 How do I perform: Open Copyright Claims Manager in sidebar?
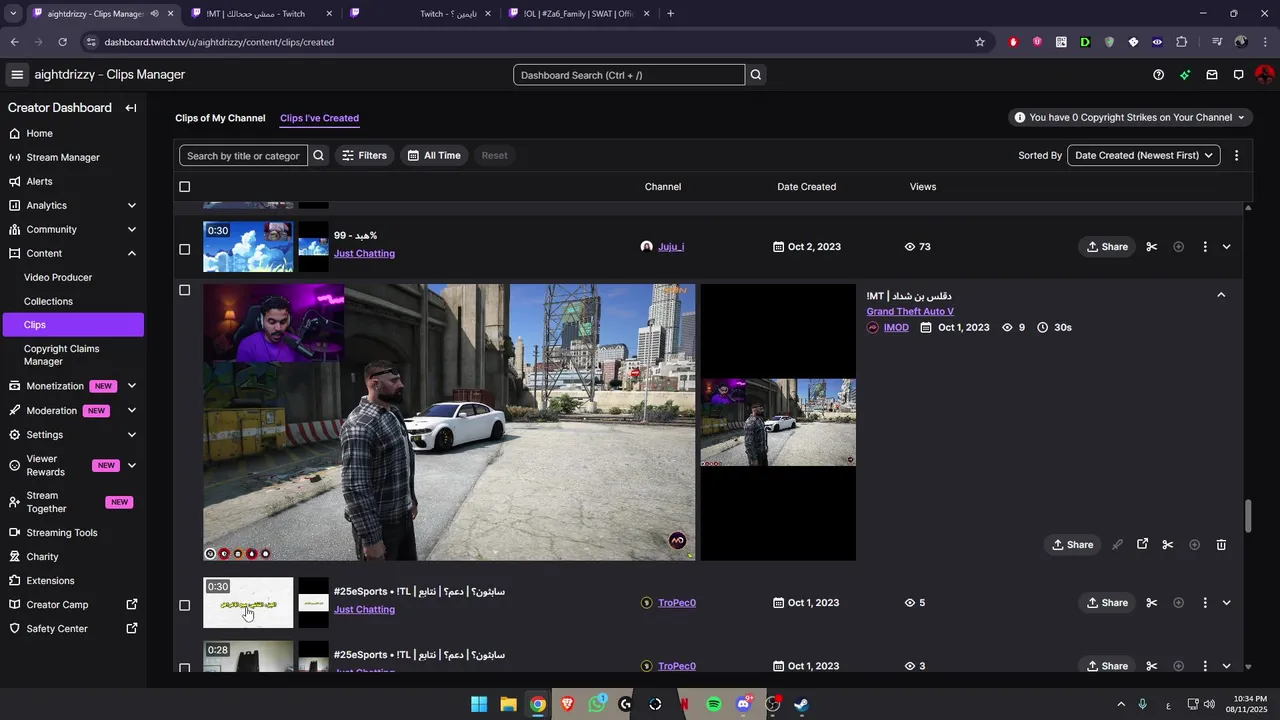pos(62,355)
